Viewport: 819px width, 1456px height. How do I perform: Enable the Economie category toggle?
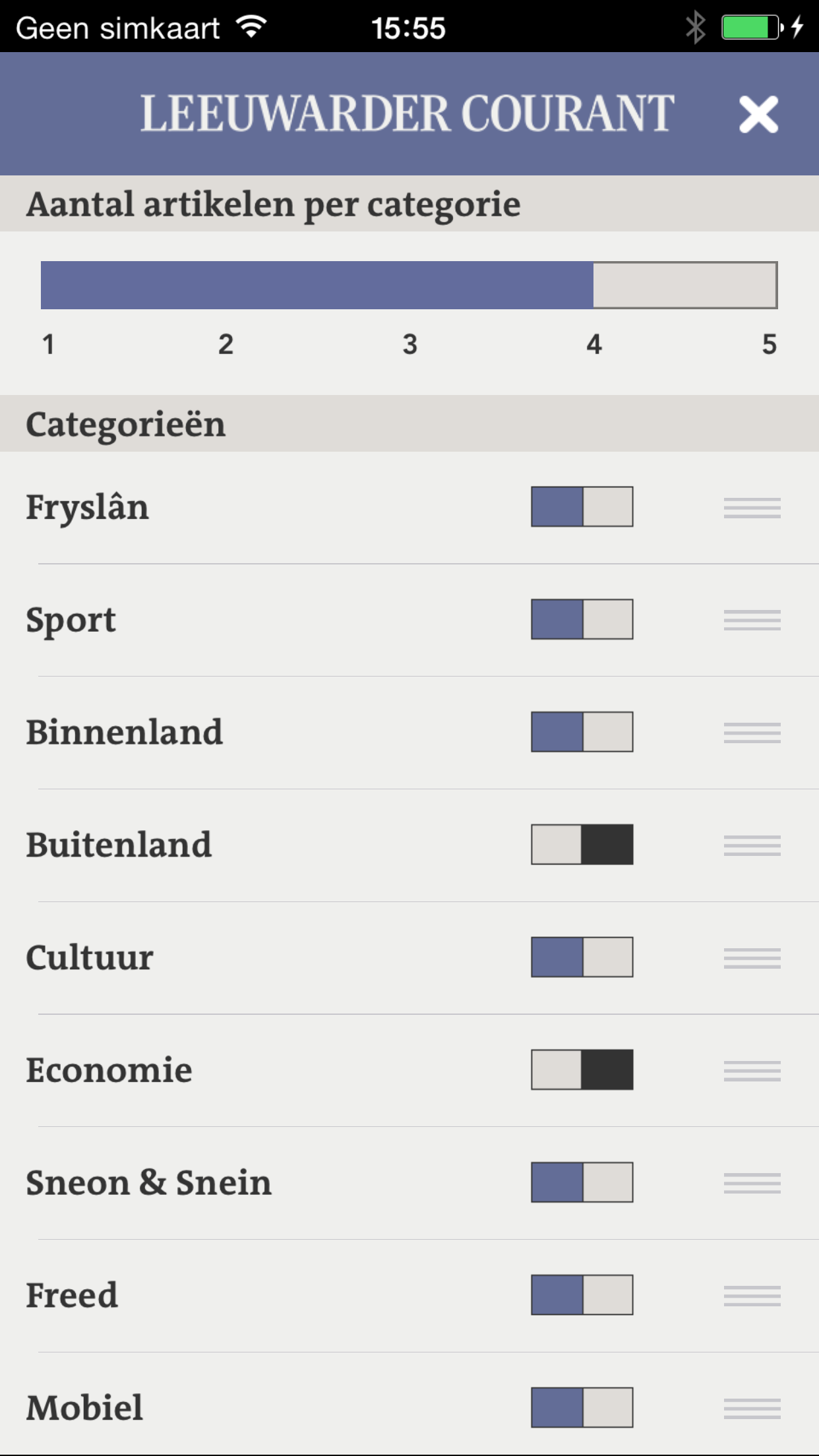pyautogui.click(x=582, y=1070)
